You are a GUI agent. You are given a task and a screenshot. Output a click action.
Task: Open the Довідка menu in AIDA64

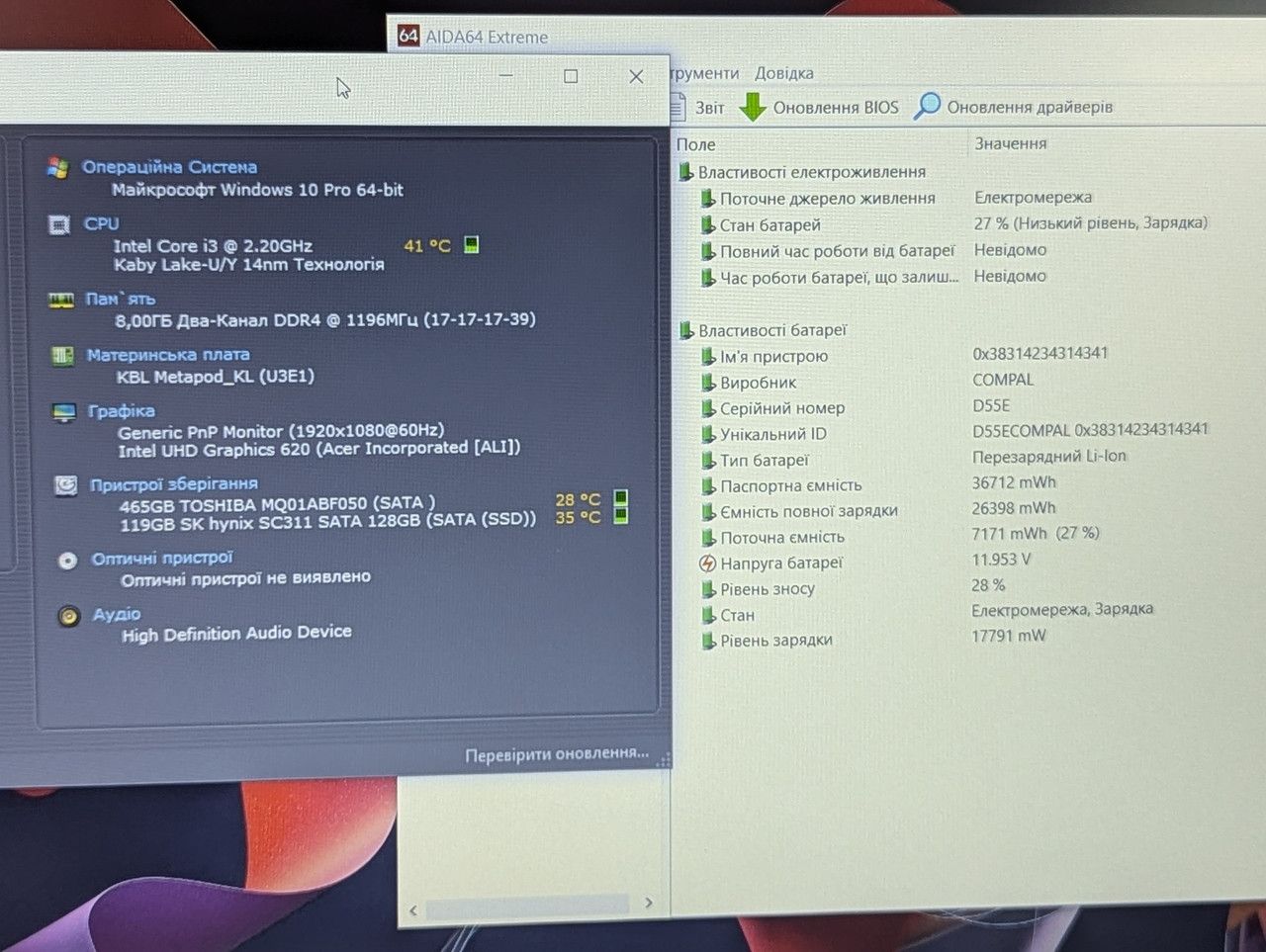[x=784, y=73]
